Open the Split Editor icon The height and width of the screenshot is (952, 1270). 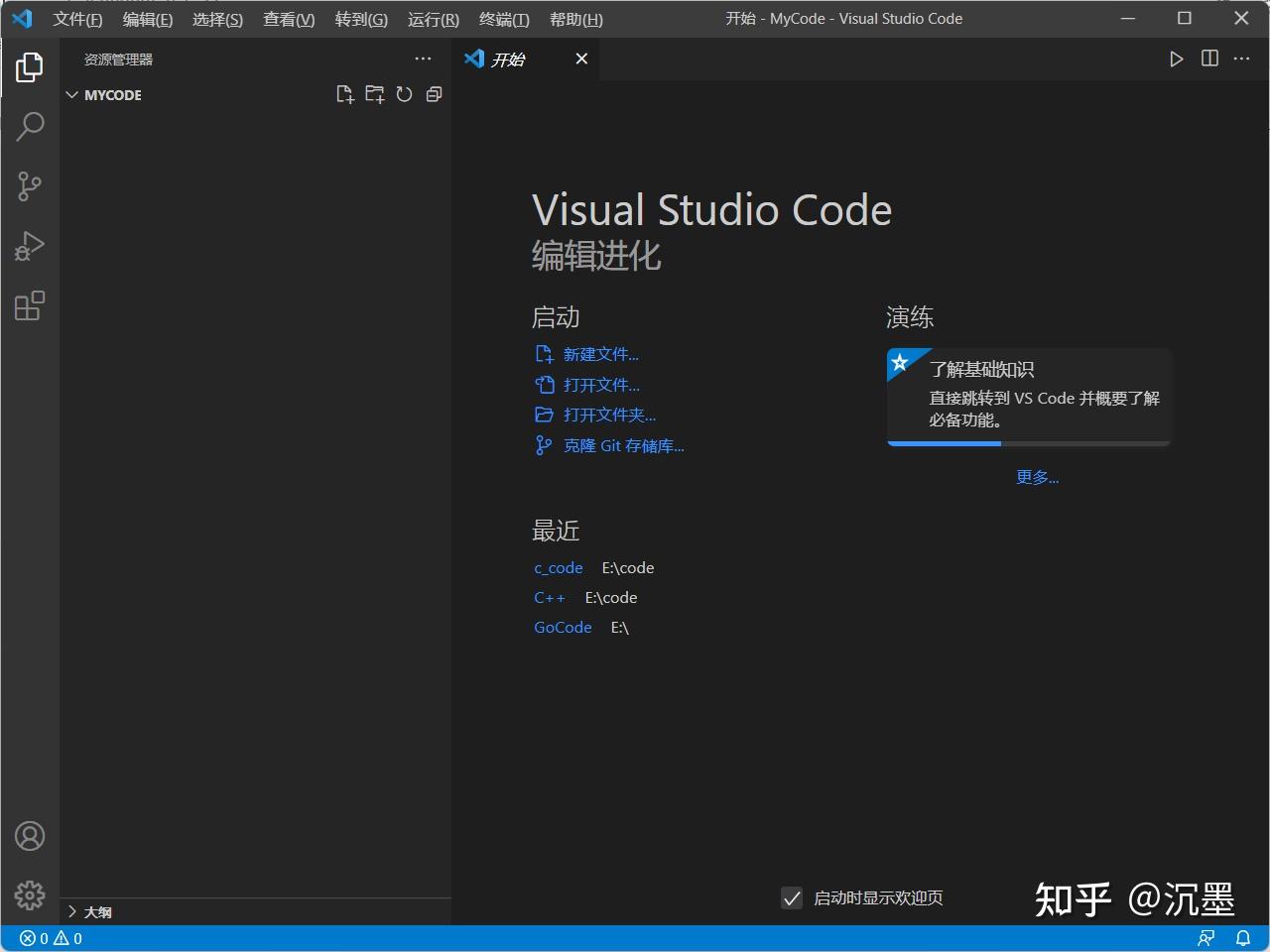pyautogui.click(x=1209, y=59)
